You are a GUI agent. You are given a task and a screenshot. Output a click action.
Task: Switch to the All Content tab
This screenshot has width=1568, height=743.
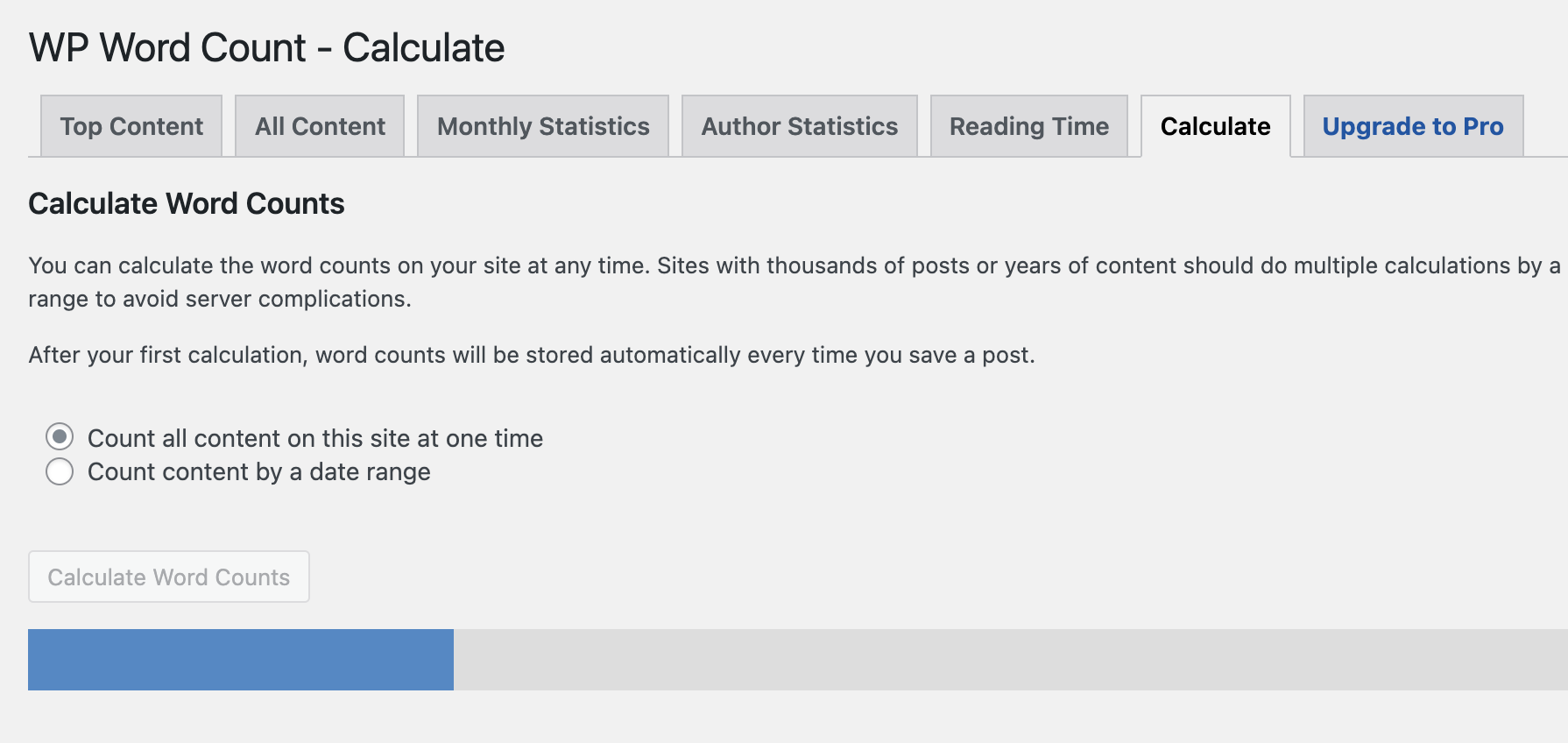point(320,126)
